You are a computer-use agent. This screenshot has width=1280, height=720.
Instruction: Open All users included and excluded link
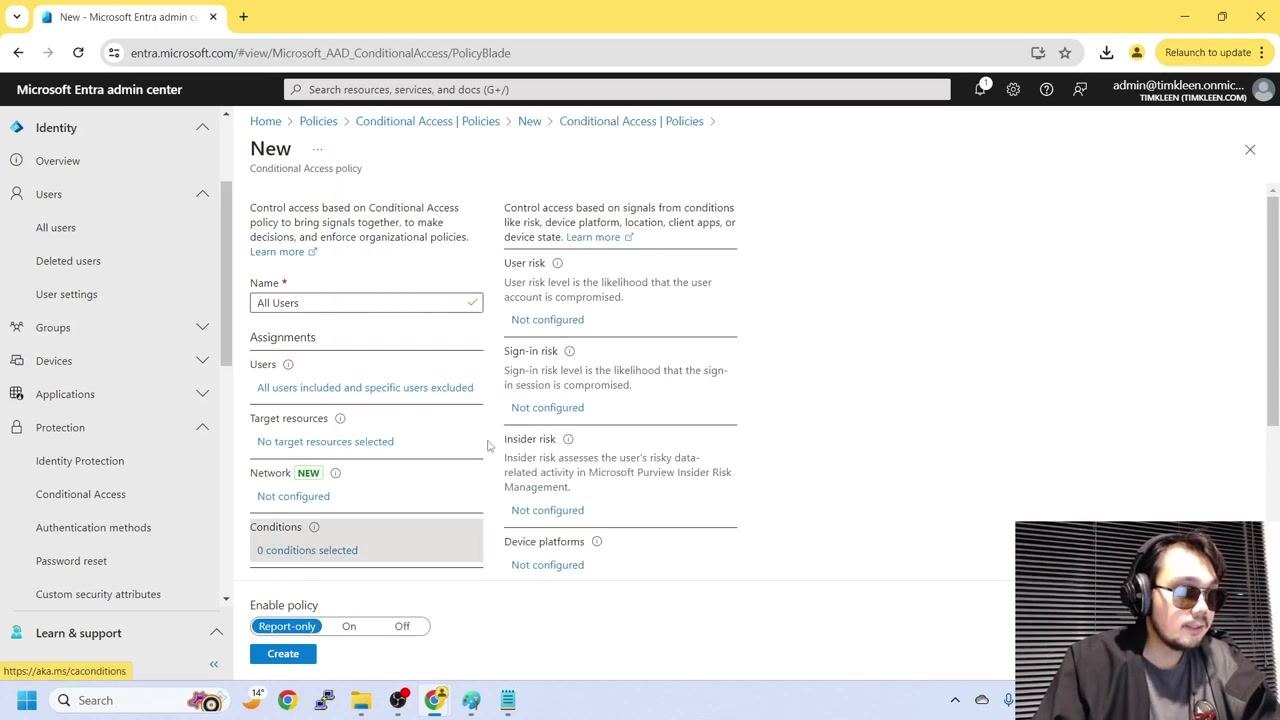coord(365,387)
